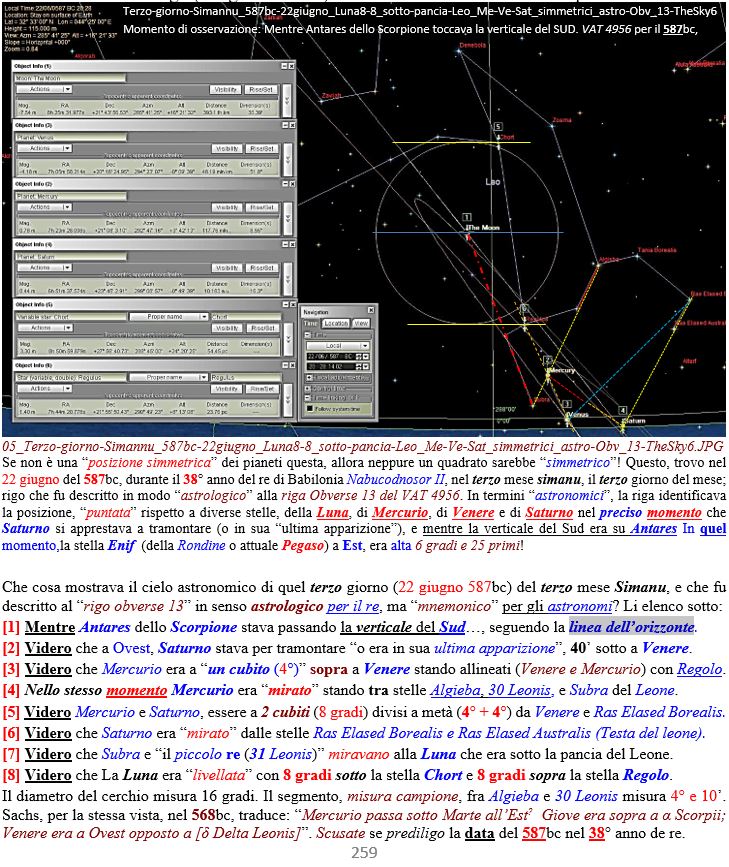
Task: Click 'The Moon' label on the sky chart
Action: pos(483,227)
